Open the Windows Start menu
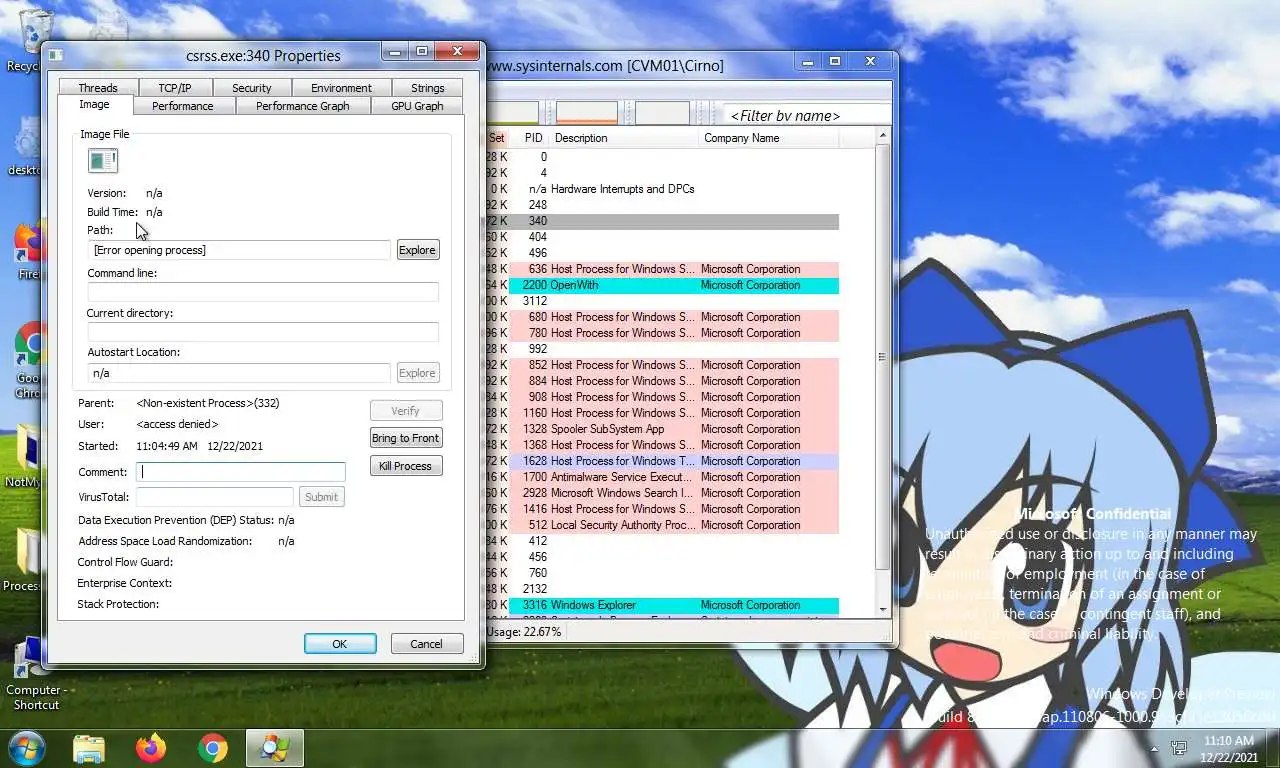Image resolution: width=1280 pixels, height=768 pixels. point(26,748)
